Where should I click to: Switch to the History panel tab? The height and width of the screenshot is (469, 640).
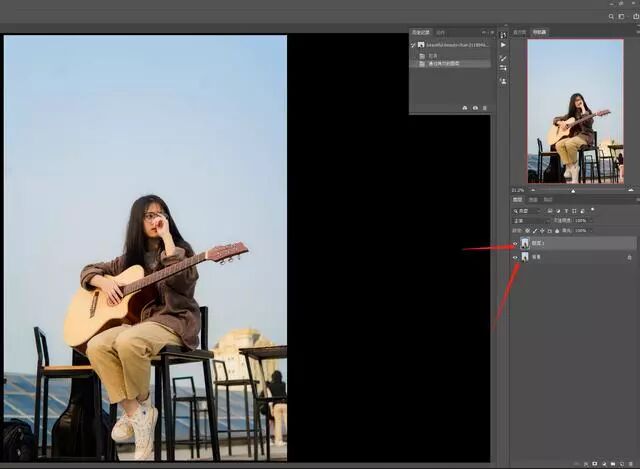point(420,32)
